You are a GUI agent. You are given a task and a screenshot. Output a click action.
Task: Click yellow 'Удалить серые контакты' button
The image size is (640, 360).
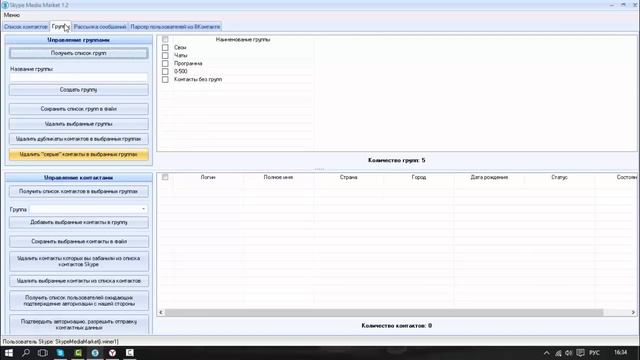click(x=79, y=154)
